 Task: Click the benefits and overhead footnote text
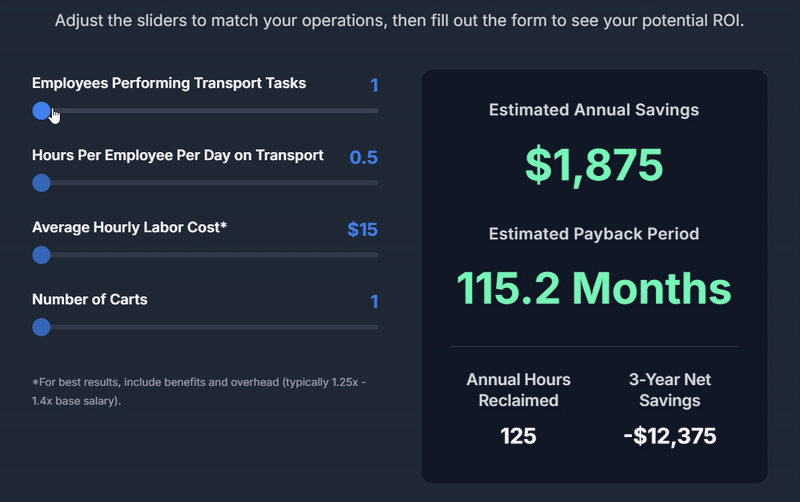pyautogui.click(x=198, y=391)
